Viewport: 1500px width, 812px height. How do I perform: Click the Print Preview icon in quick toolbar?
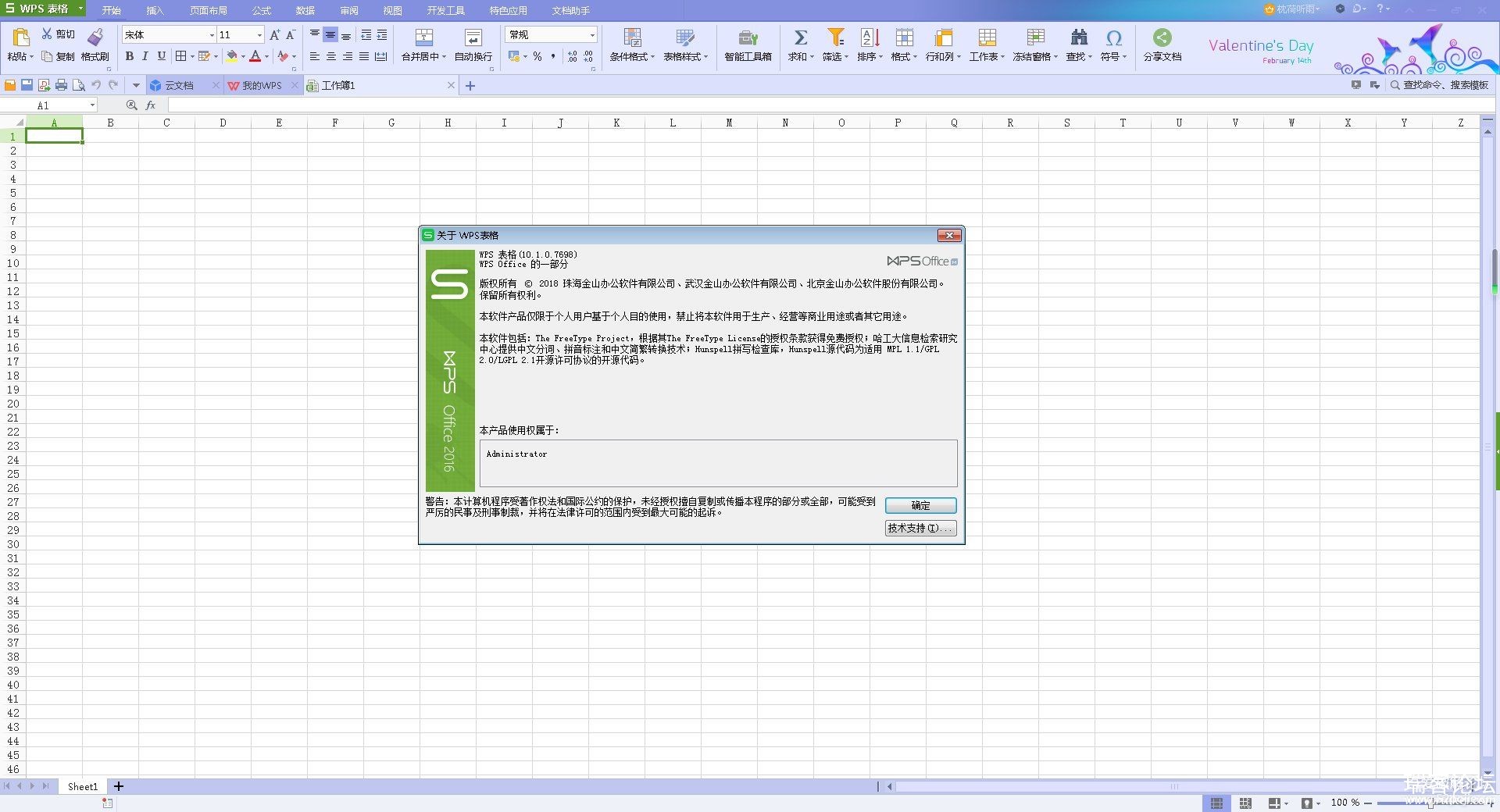click(78, 85)
